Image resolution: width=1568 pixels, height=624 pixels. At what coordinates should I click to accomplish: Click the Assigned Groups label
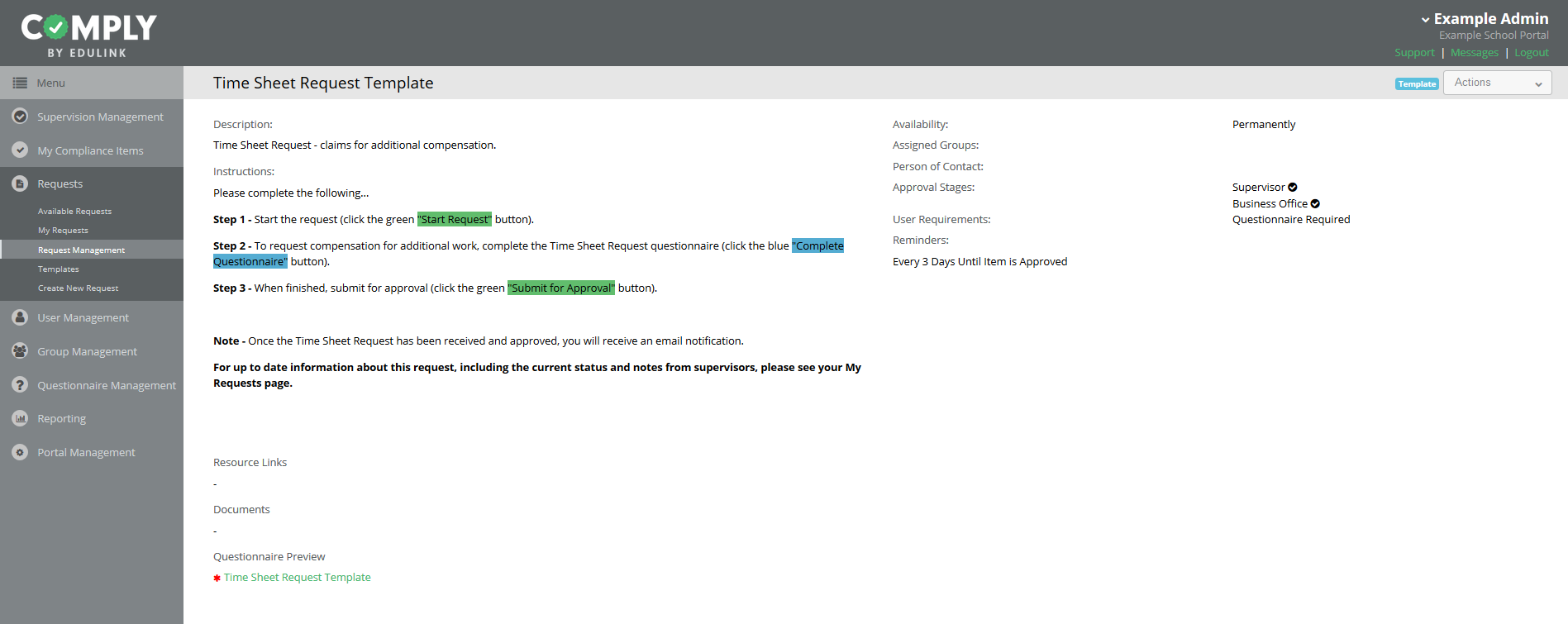click(x=936, y=145)
